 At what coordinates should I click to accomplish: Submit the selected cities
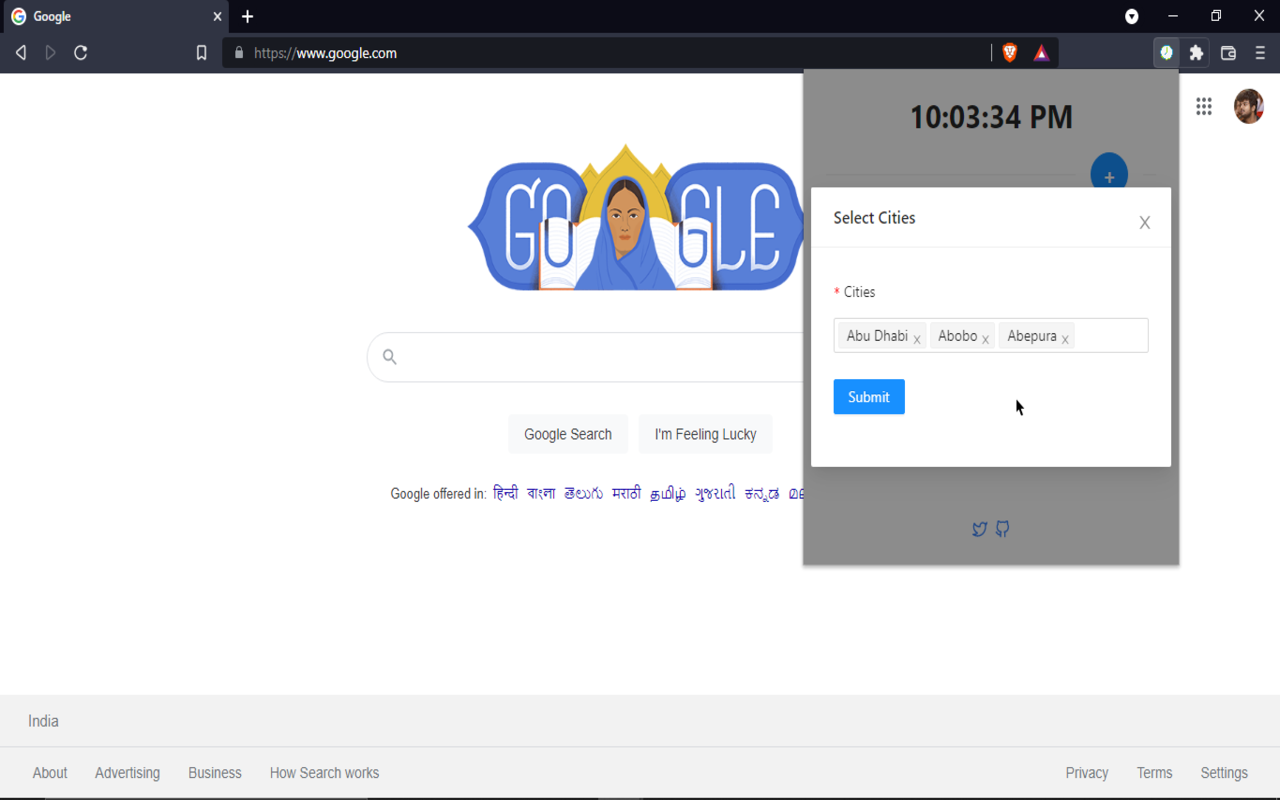tap(869, 397)
